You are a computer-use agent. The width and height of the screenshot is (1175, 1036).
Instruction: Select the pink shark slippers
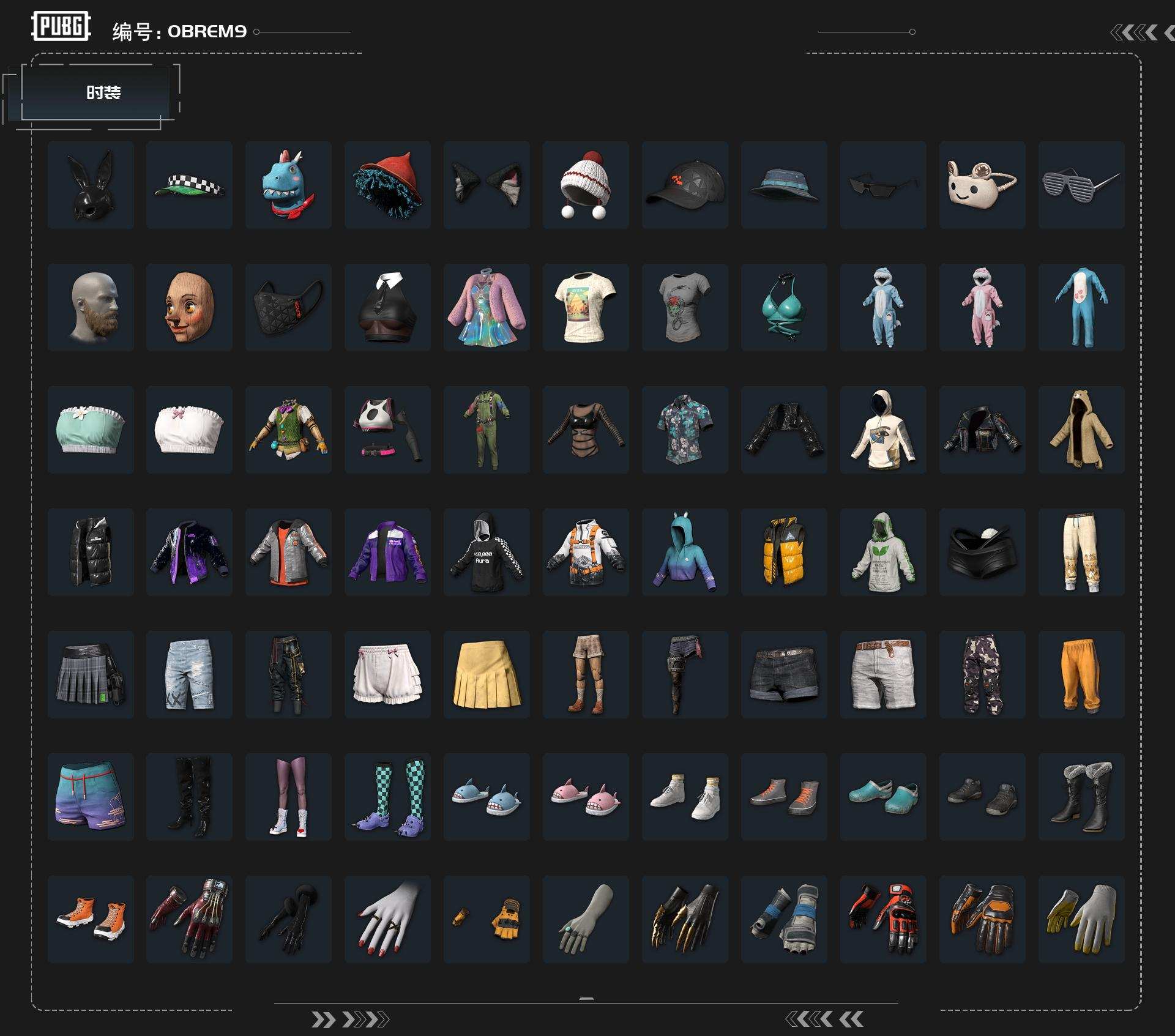(586, 797)
